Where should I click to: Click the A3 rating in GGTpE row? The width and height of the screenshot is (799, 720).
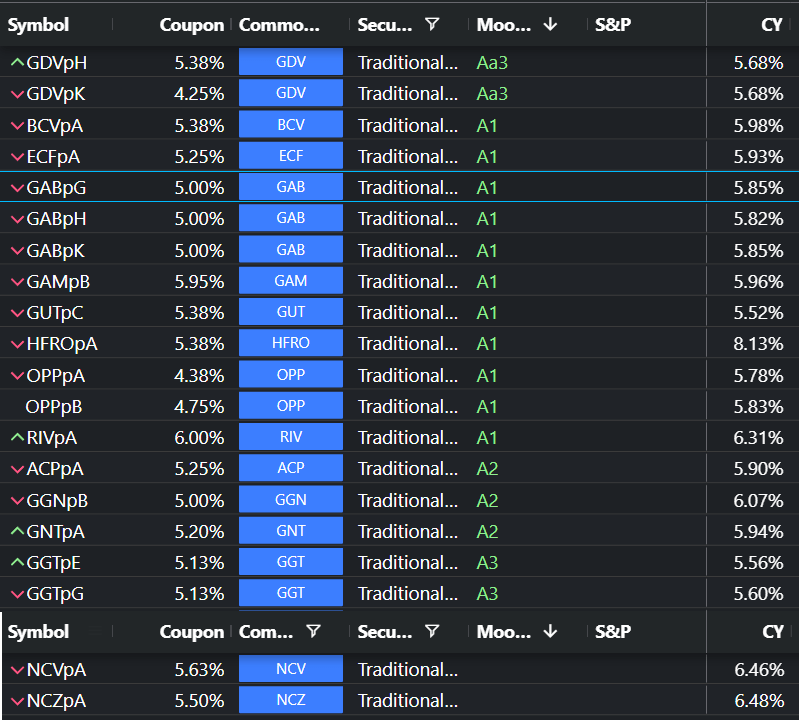coord(487,563)
